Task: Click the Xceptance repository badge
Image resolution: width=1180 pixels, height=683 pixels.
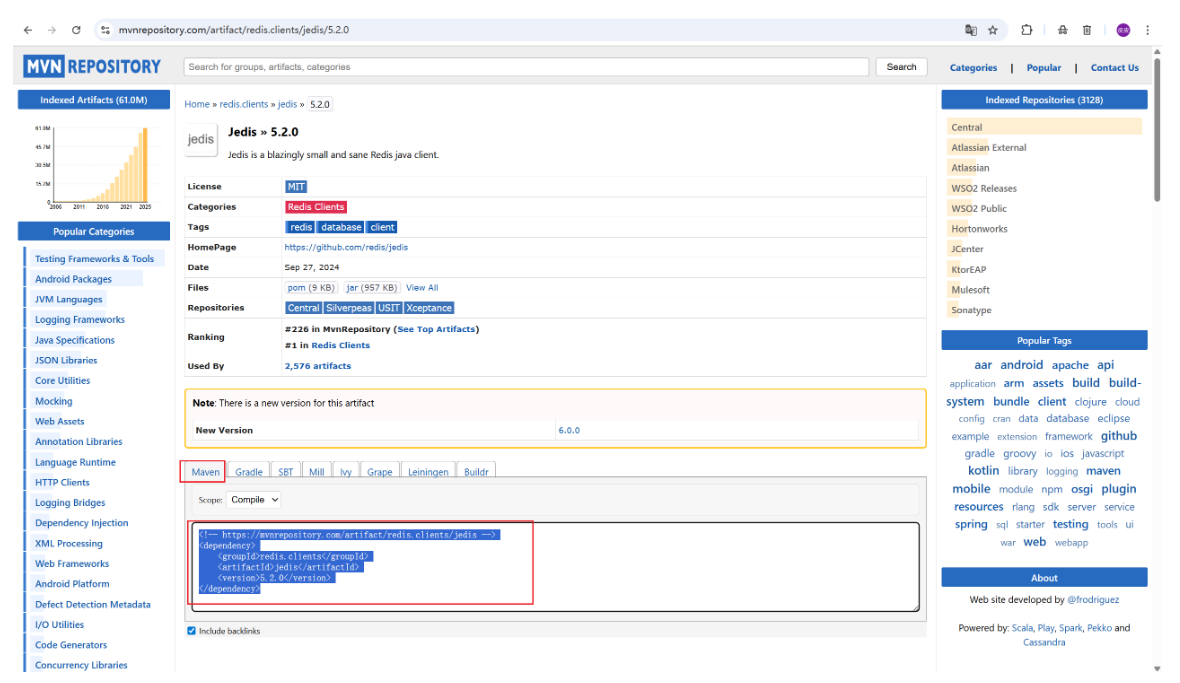Action: (x=429, y=308)
